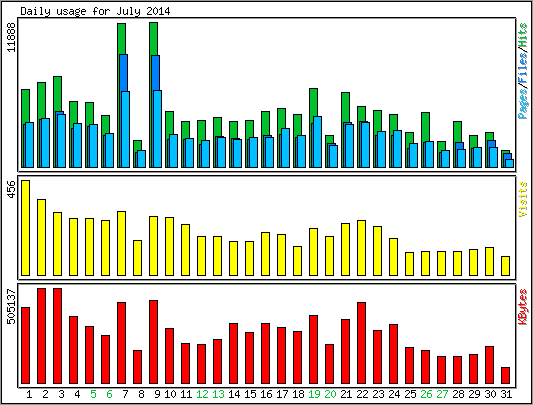Select the 456 visits axis value

(x=12, y=190)
